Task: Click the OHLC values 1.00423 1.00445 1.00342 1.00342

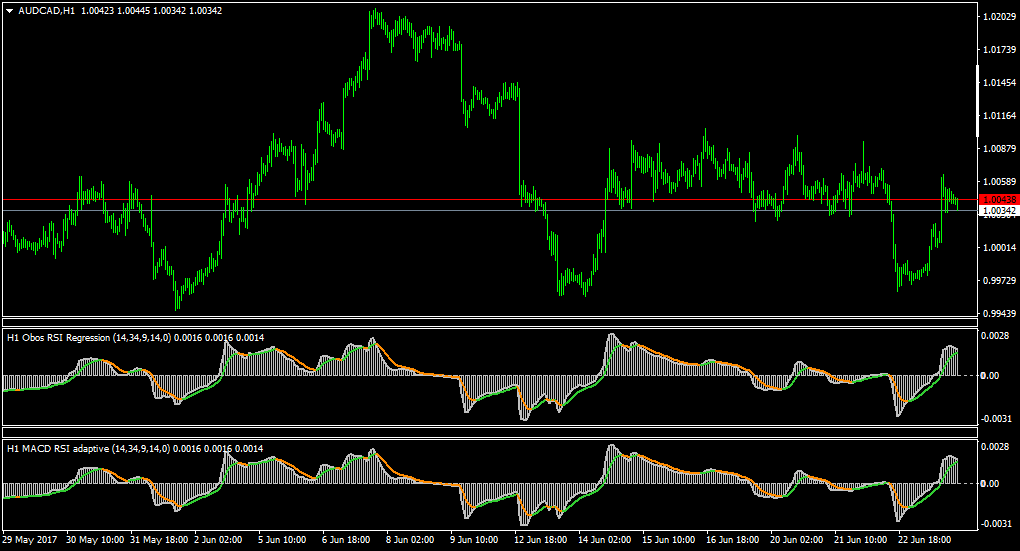Action: tap(152, 11)
